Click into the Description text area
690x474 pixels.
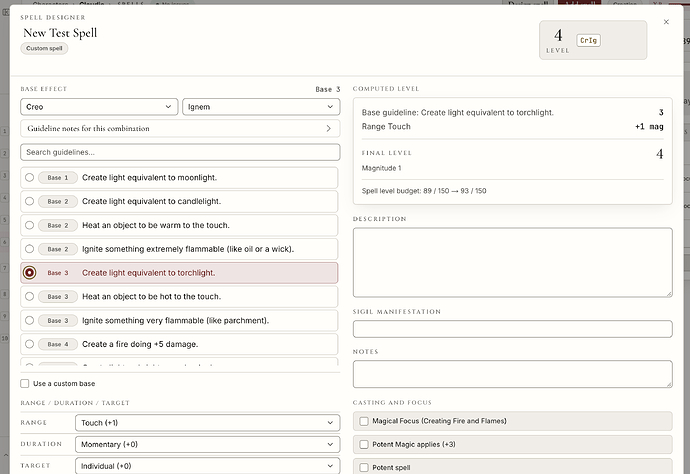(512, 262)
